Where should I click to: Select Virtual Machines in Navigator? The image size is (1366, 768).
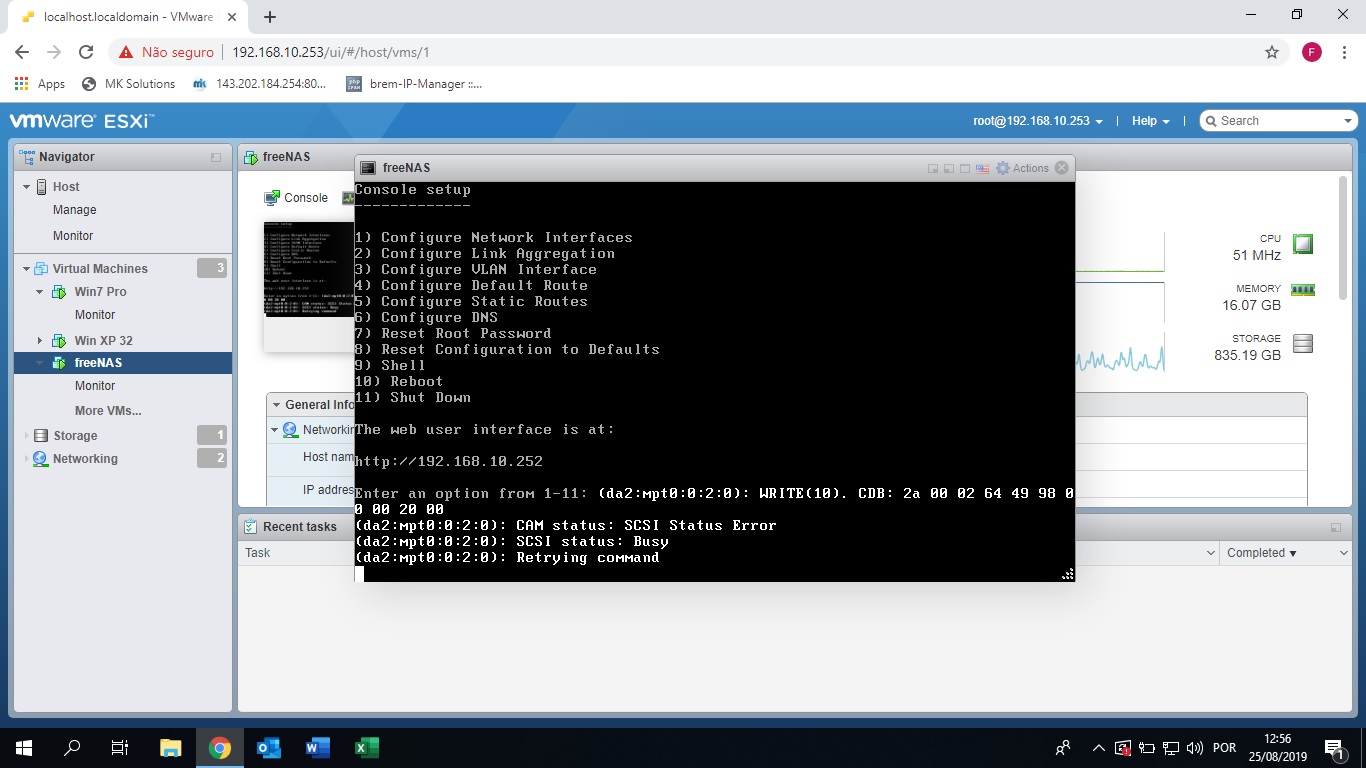[x=100, y=269]
